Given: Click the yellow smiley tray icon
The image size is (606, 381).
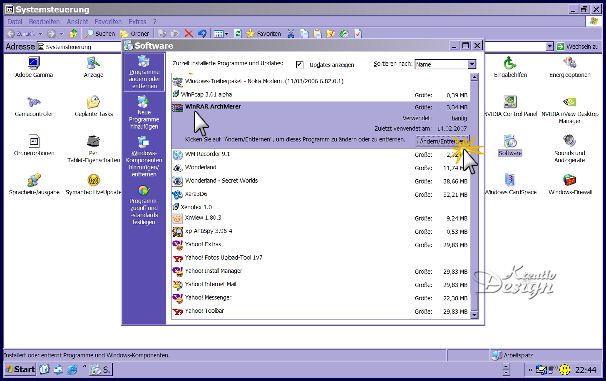Looking at the screenshot, I should [565, 370].
